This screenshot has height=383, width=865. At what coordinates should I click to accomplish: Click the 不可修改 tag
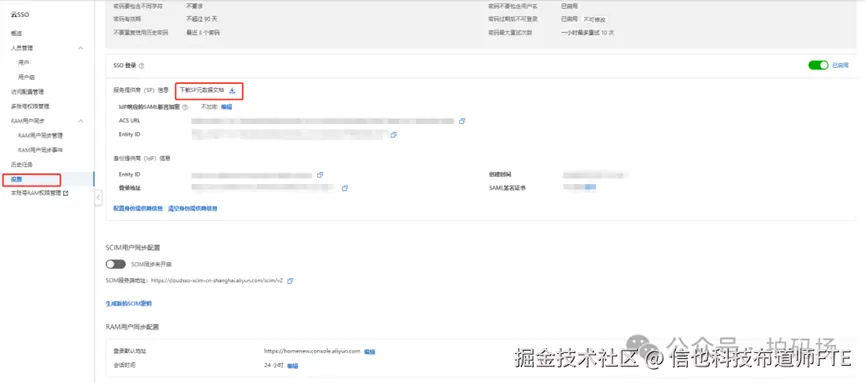point(595,19)
